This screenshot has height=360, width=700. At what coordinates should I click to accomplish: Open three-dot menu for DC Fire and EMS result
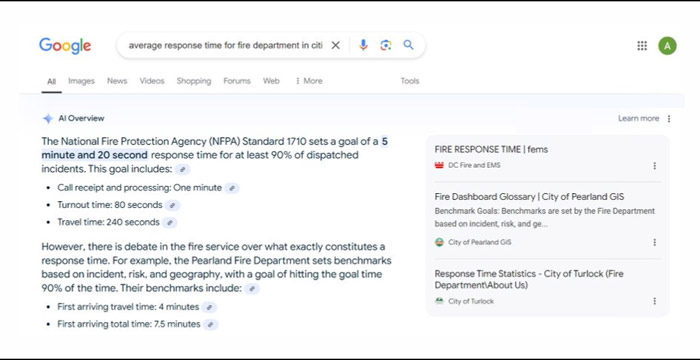click(654, 166)
